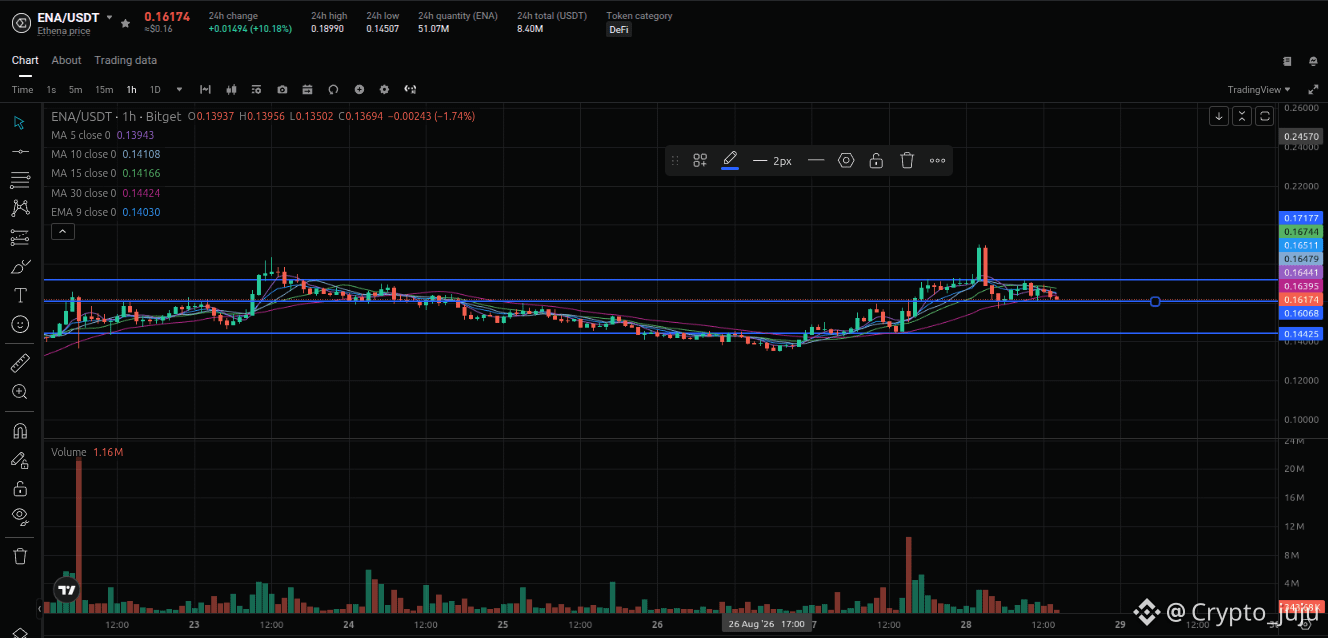Toggle stay in drawing mode
The width and height of the screenshot is (1328, 638).
19,460
